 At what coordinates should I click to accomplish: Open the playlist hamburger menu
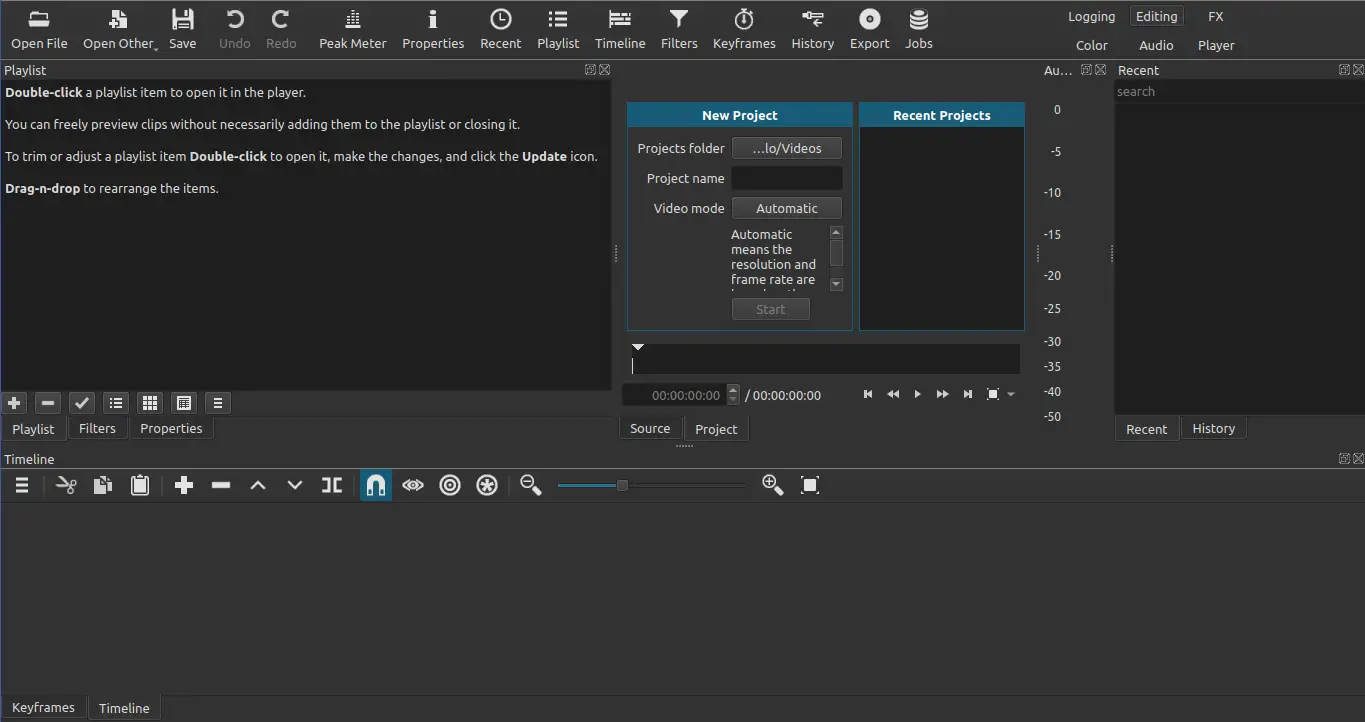pos(218,403)
